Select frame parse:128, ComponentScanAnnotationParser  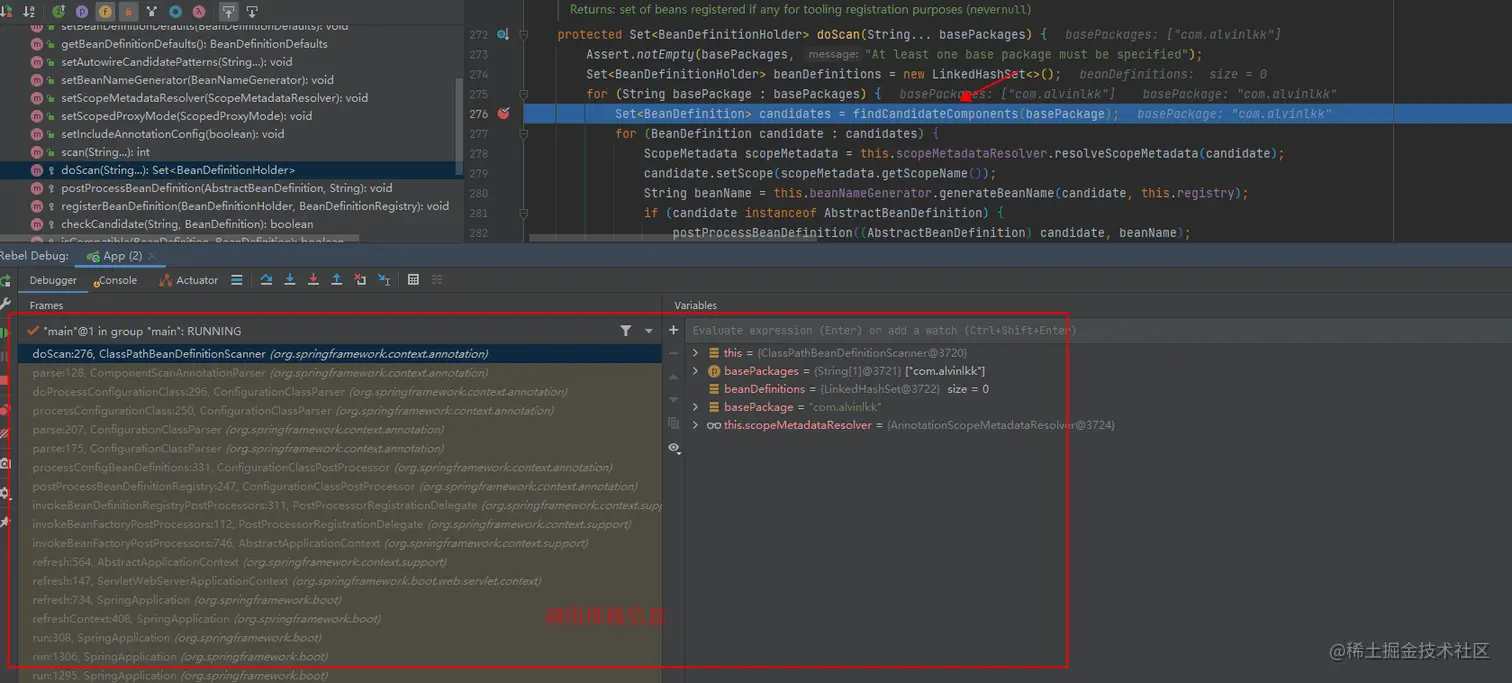click(x=340, y=373)
